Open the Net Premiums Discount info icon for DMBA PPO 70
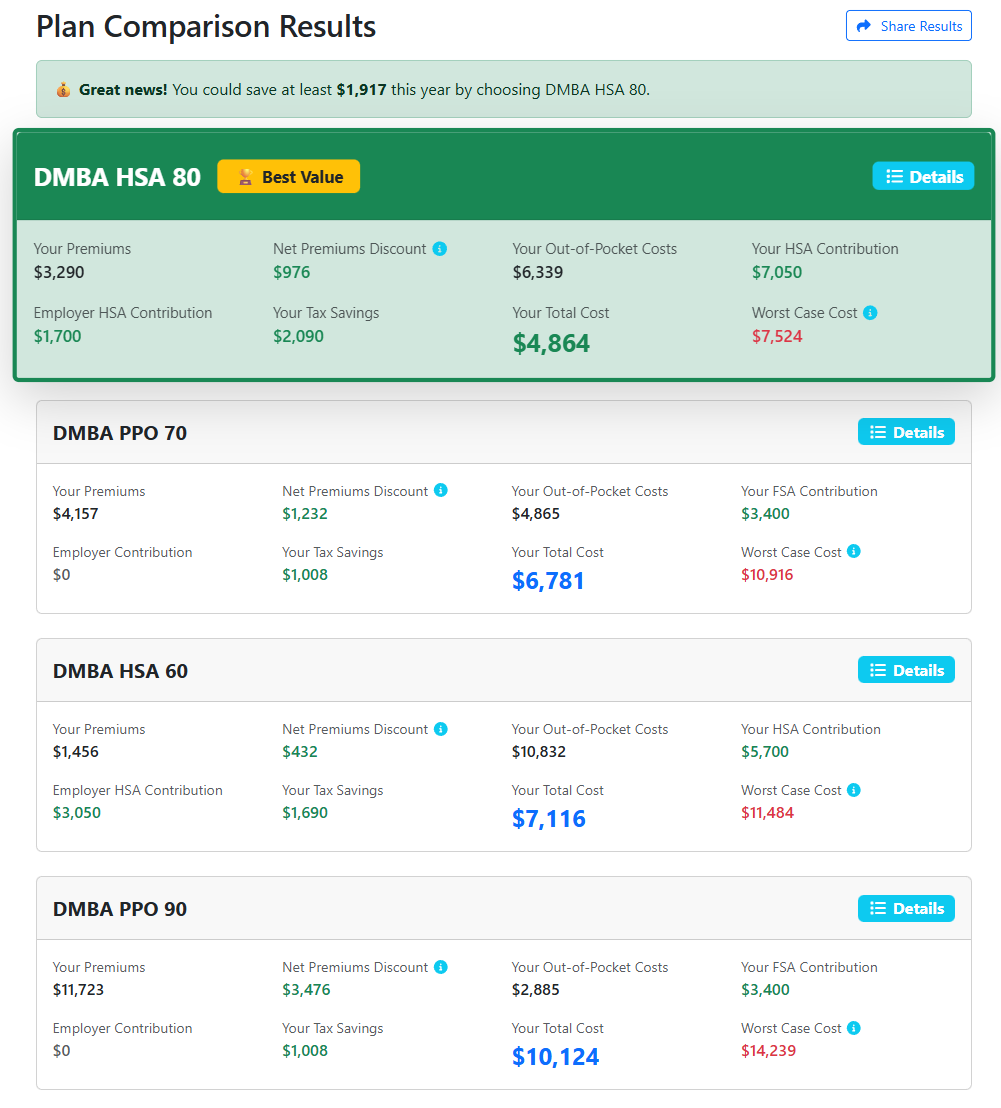1001x1108 pixels. (440, 491)
